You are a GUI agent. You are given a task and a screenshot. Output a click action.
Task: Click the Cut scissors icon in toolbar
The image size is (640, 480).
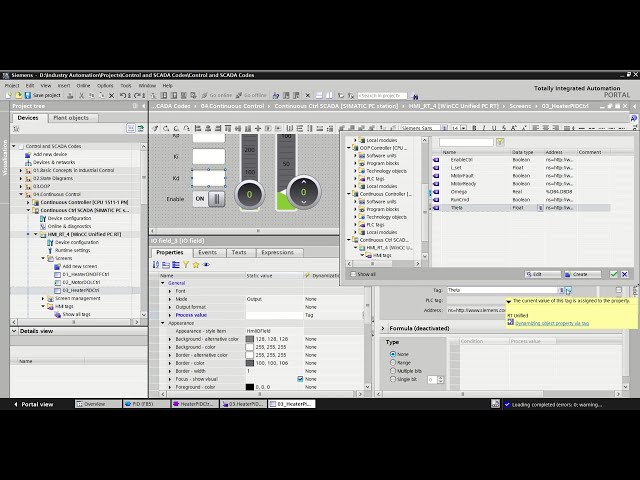click(x=81, y=96)
